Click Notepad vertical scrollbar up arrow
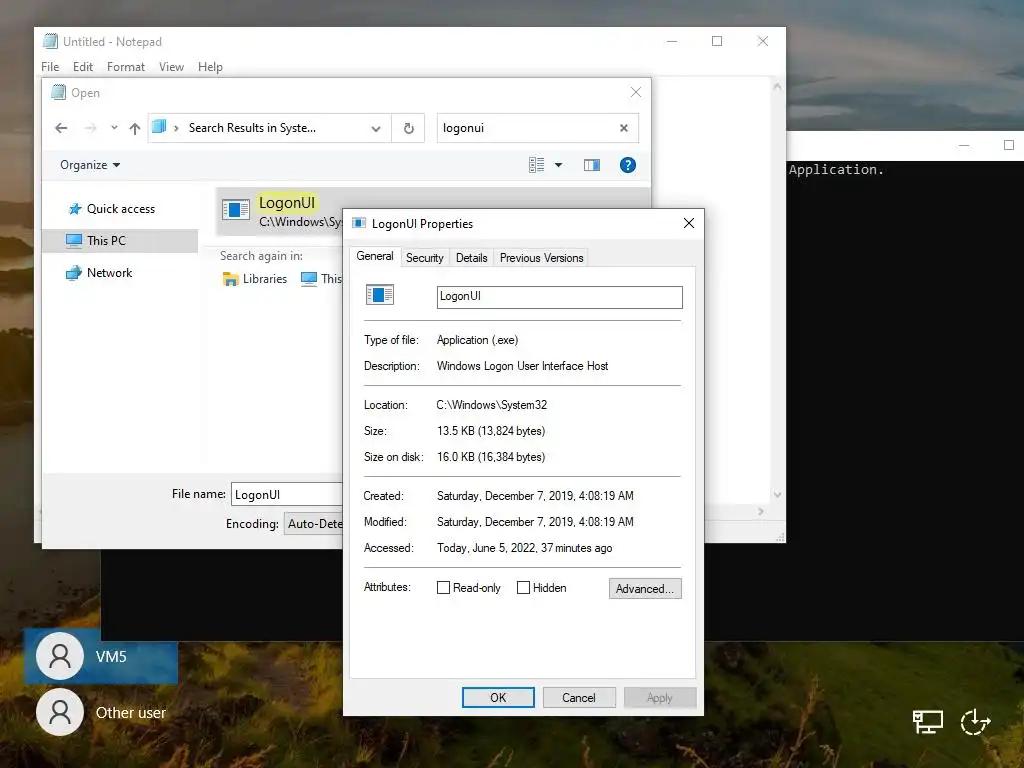This screenshot has height=768, width=1024. [x=777, y=86]
